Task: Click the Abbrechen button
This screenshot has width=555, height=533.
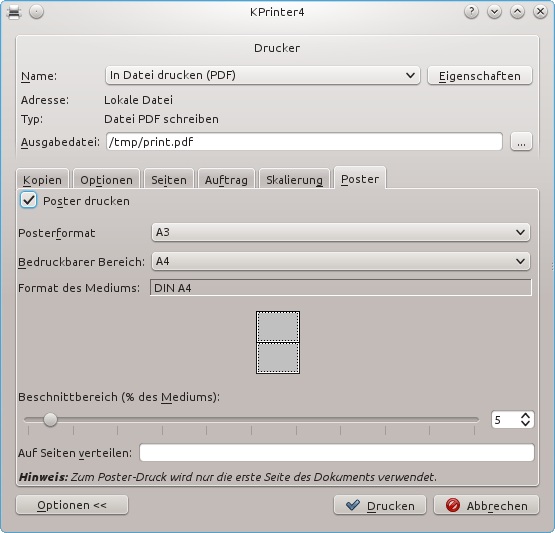Action: click(486, 506)
